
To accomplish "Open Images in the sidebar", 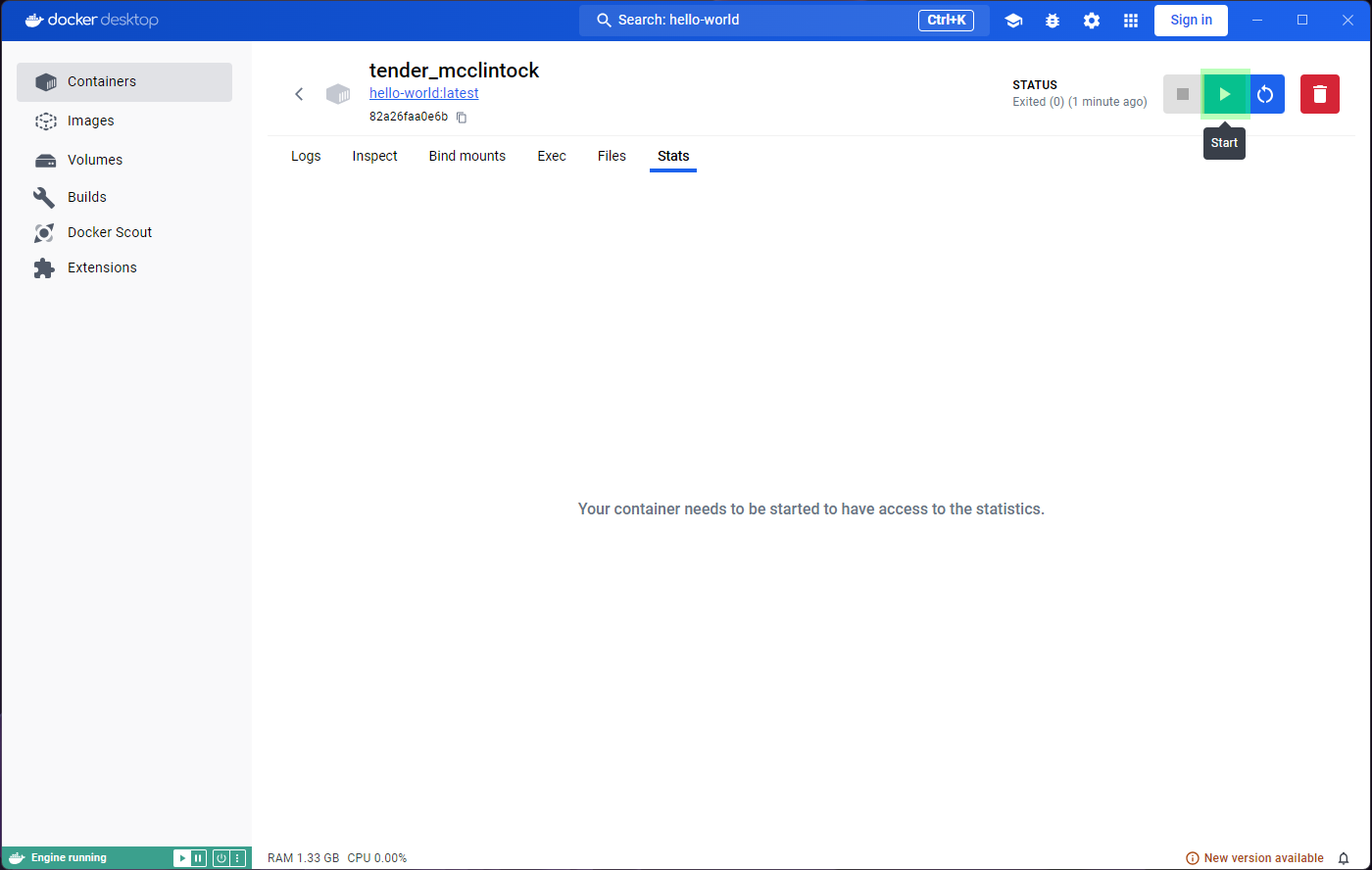I will (124, 121).
